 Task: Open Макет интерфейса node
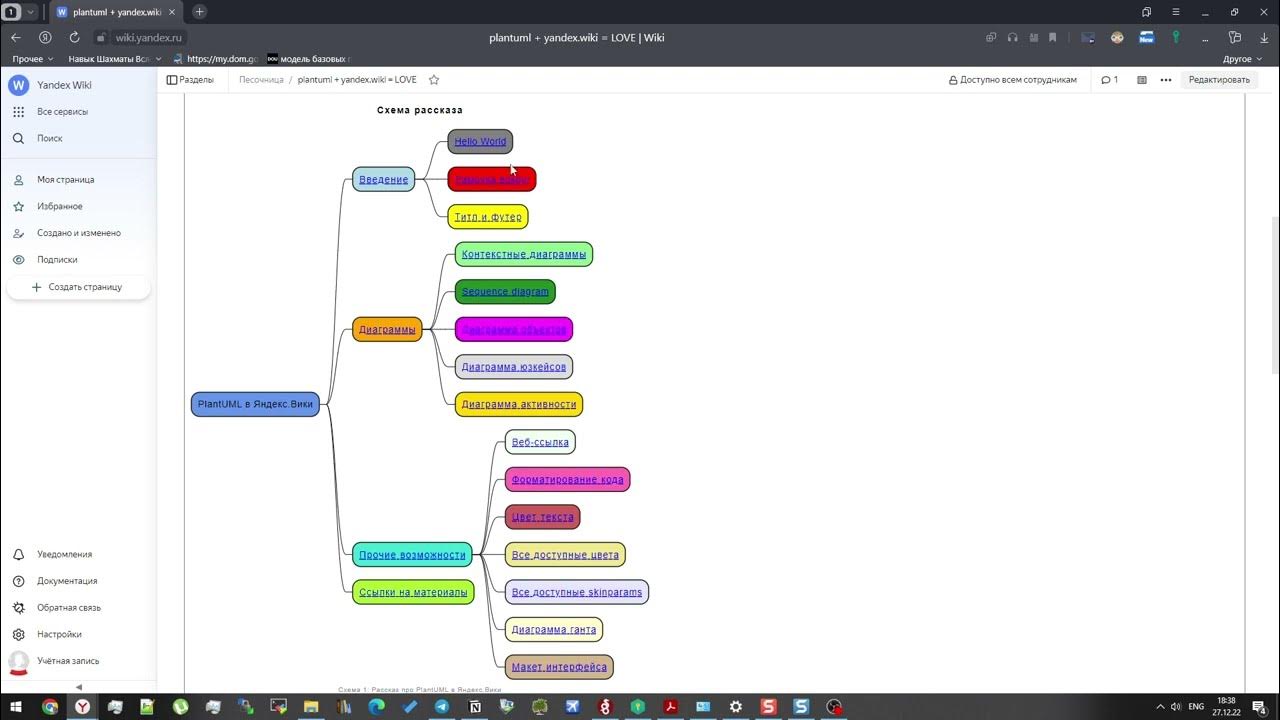pyautogui.click(x=559, y=667)
